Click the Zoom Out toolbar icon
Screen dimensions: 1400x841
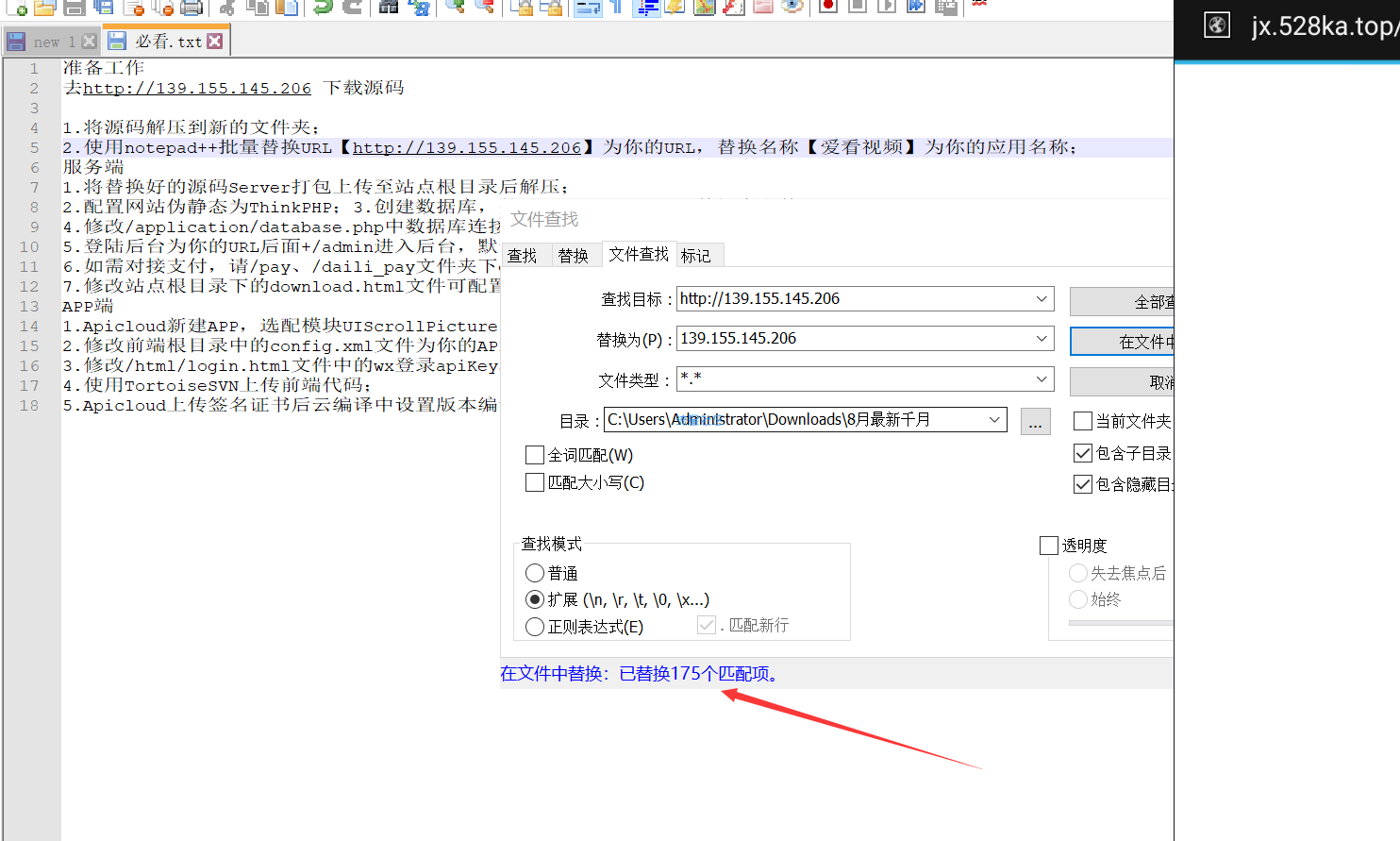click(x=485, y=8)
